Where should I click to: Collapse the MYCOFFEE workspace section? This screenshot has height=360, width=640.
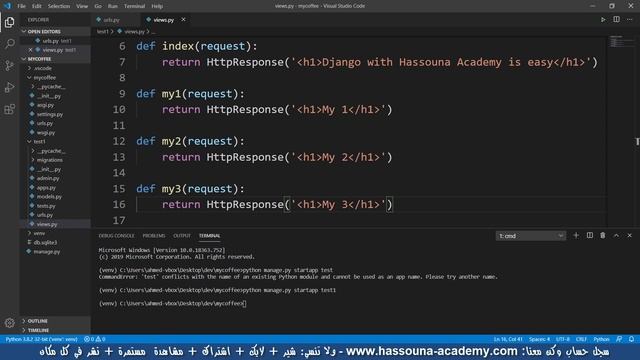tap(55, 59)
